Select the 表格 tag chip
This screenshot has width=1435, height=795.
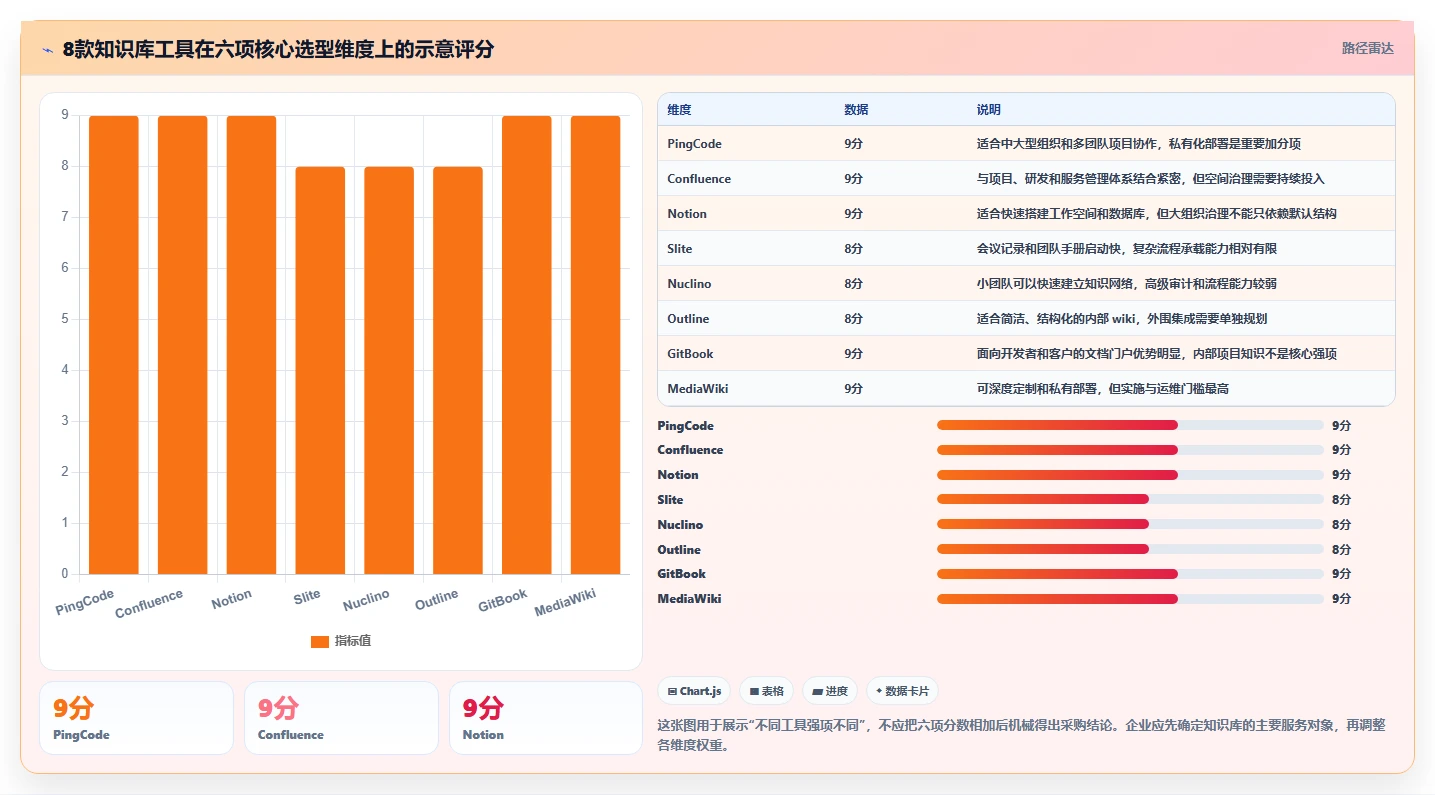(766, 691)
